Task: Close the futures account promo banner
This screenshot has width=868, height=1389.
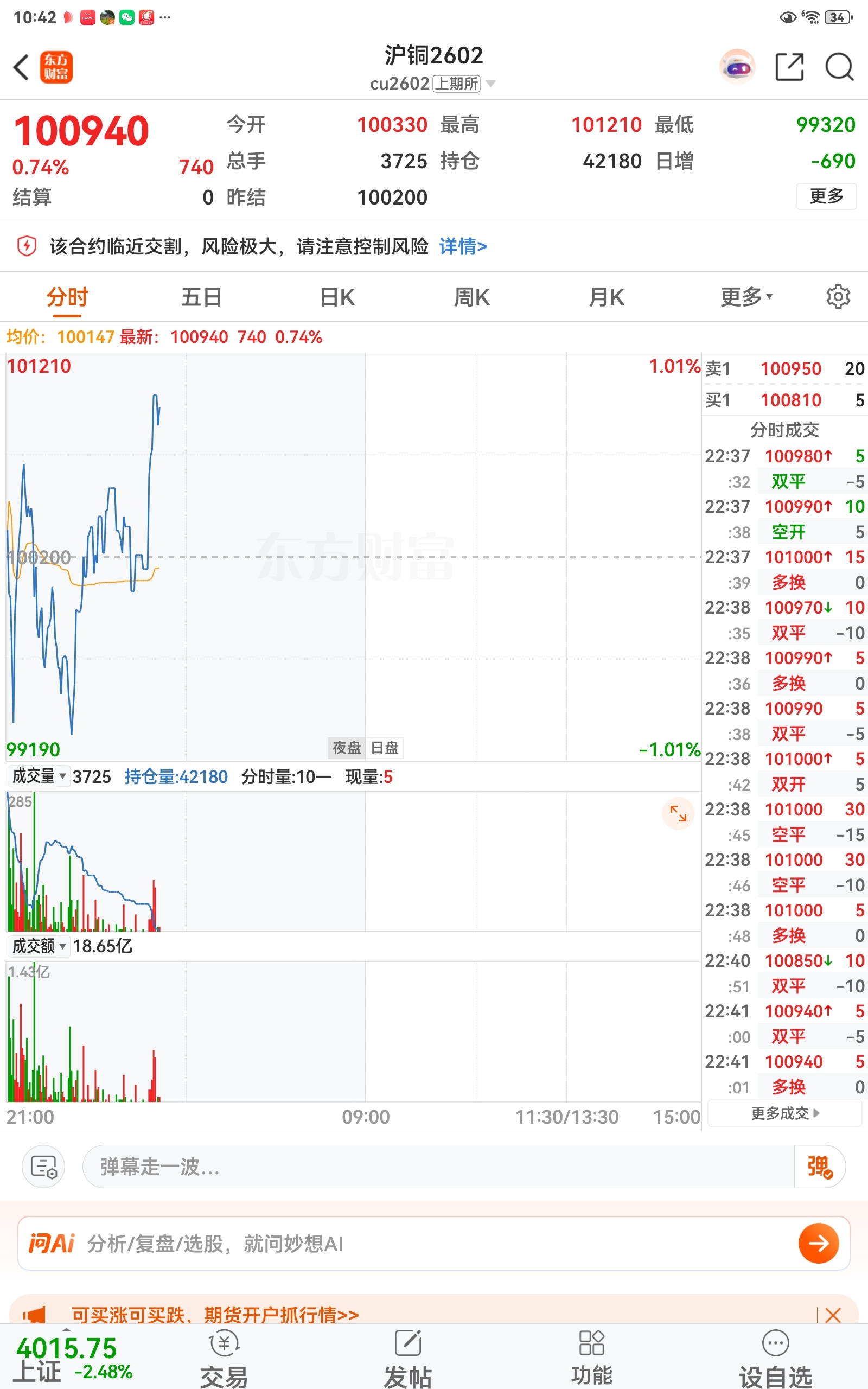Action: (832, 1315)
